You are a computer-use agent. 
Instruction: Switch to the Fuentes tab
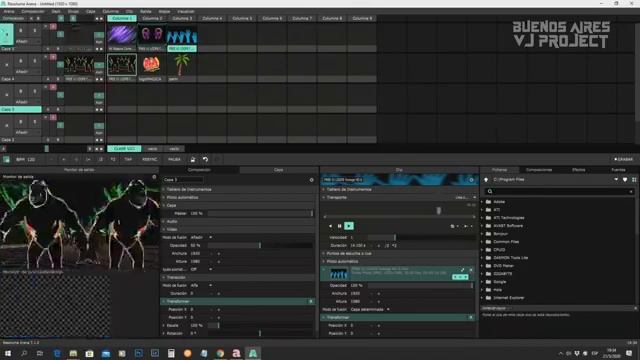pyautogui.click(x=618, y=170)
